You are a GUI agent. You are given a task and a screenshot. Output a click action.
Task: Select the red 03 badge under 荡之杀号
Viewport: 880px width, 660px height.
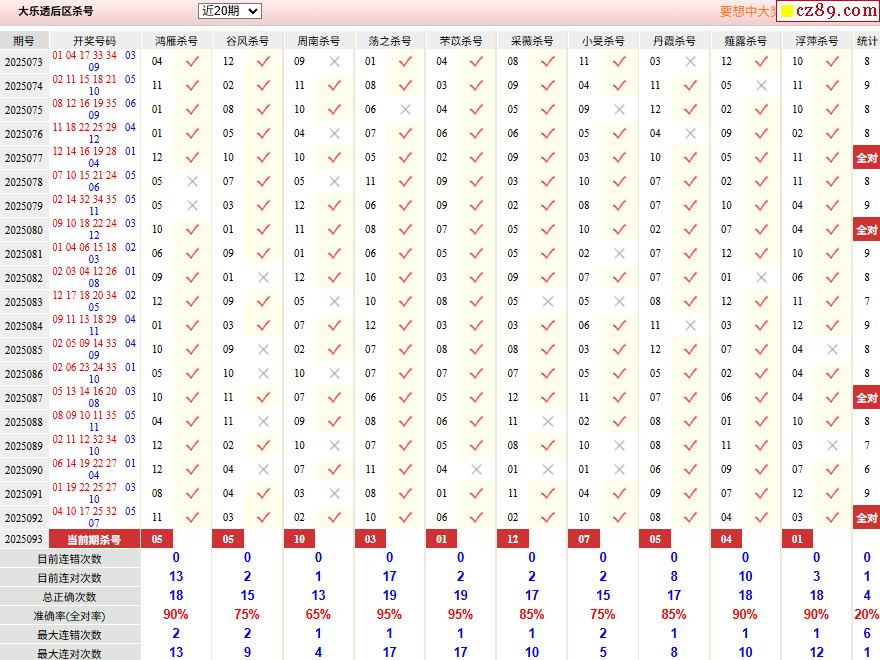[x=370, y=539]
